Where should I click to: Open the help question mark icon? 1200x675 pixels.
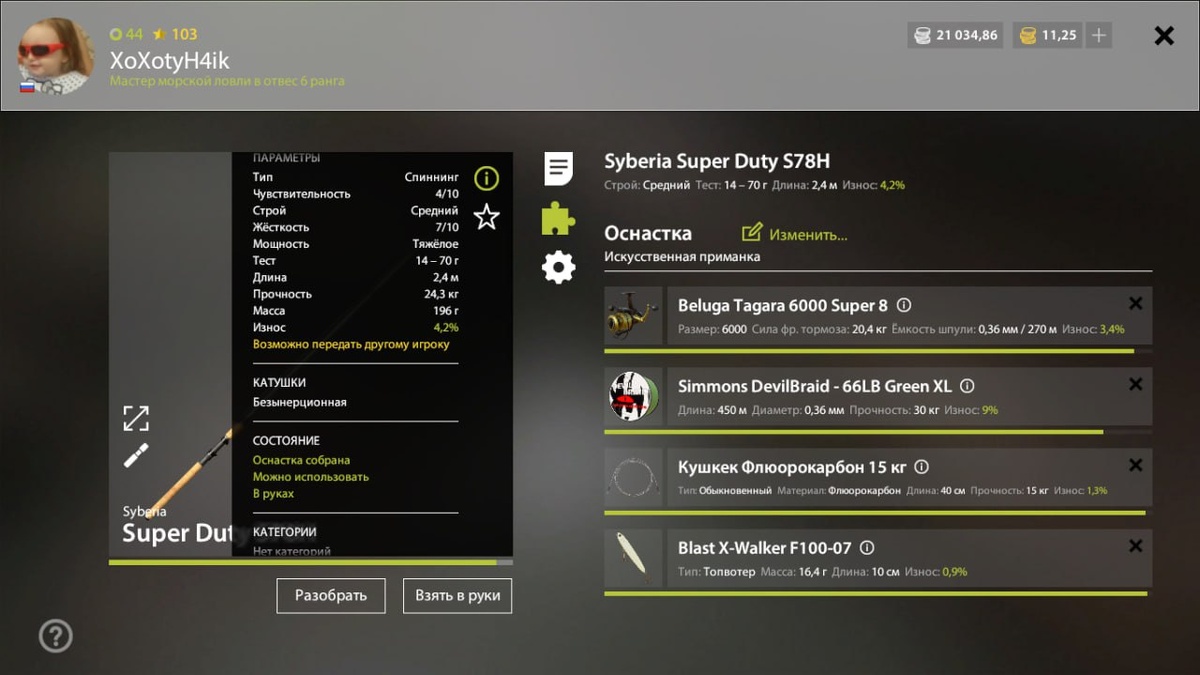(x=55, y=636)
